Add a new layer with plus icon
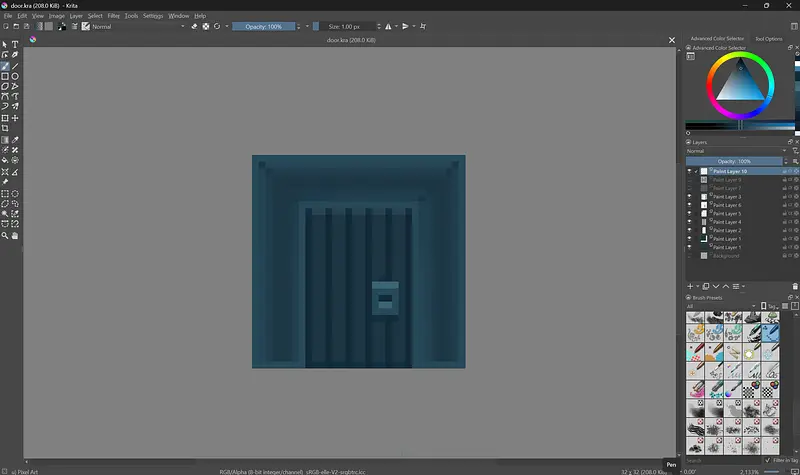The height and width of the screenshot is (475, 800). (690, 286)
